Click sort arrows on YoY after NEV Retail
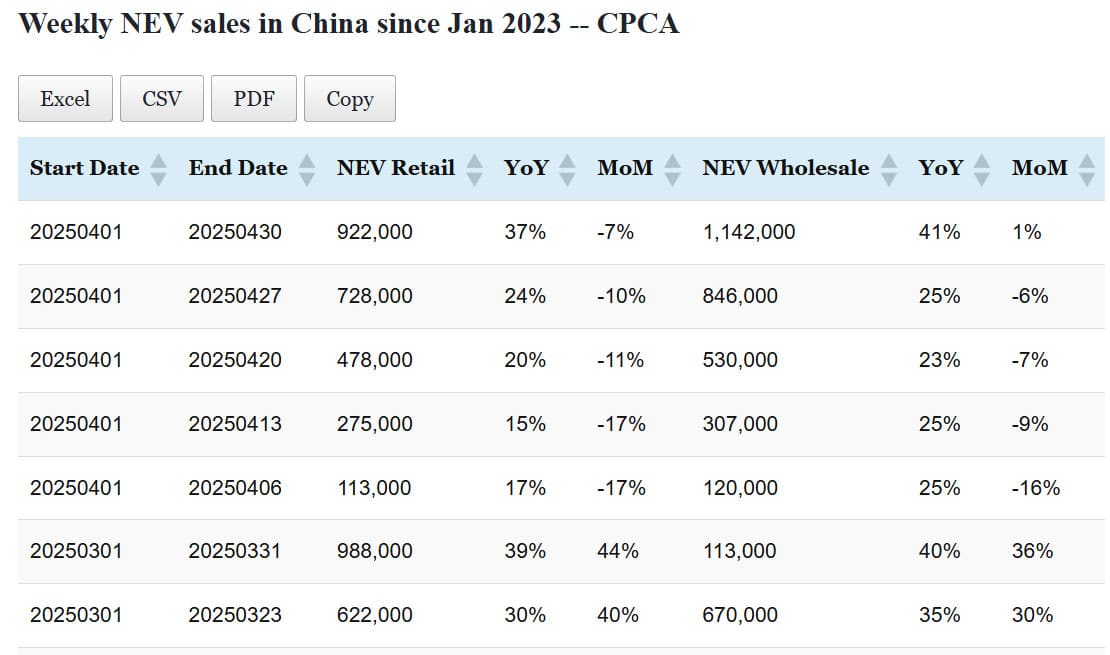 click(568, 169)
